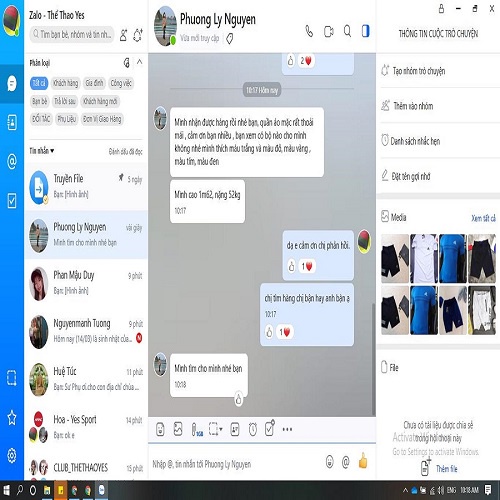
Task: Select the Khách hàng category tag
Action: tap(66, 83)
